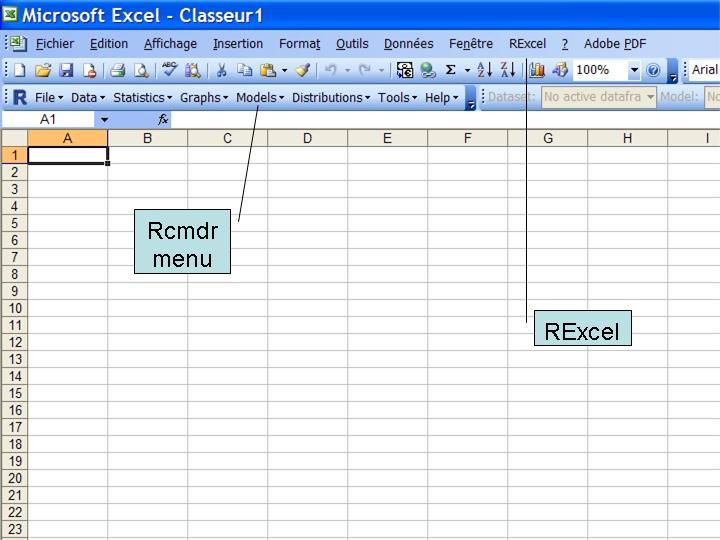This screenshot has width=720, height=540.
Task: Select column D header
Action: click(307, 138)
